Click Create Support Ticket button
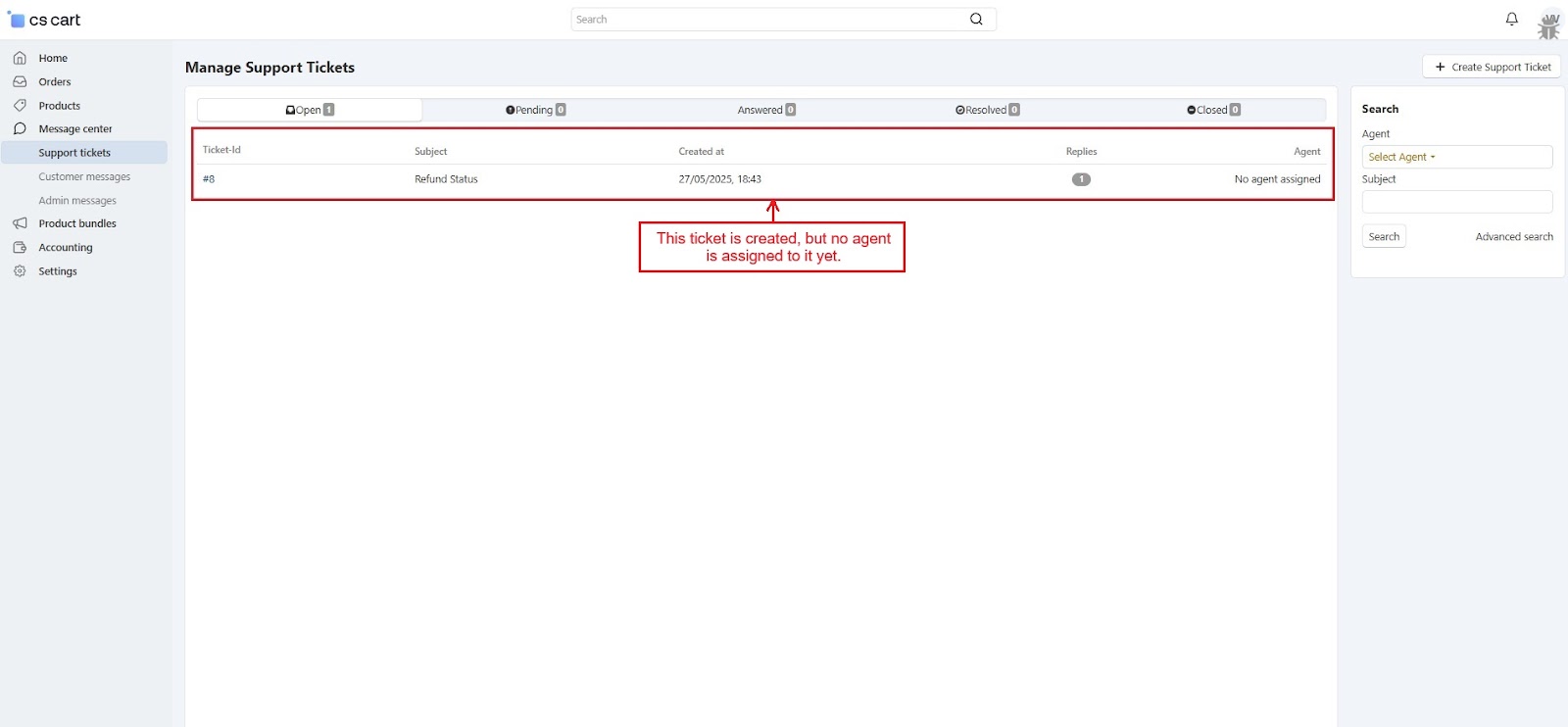1568x727 pixels. coord(1492,67)
